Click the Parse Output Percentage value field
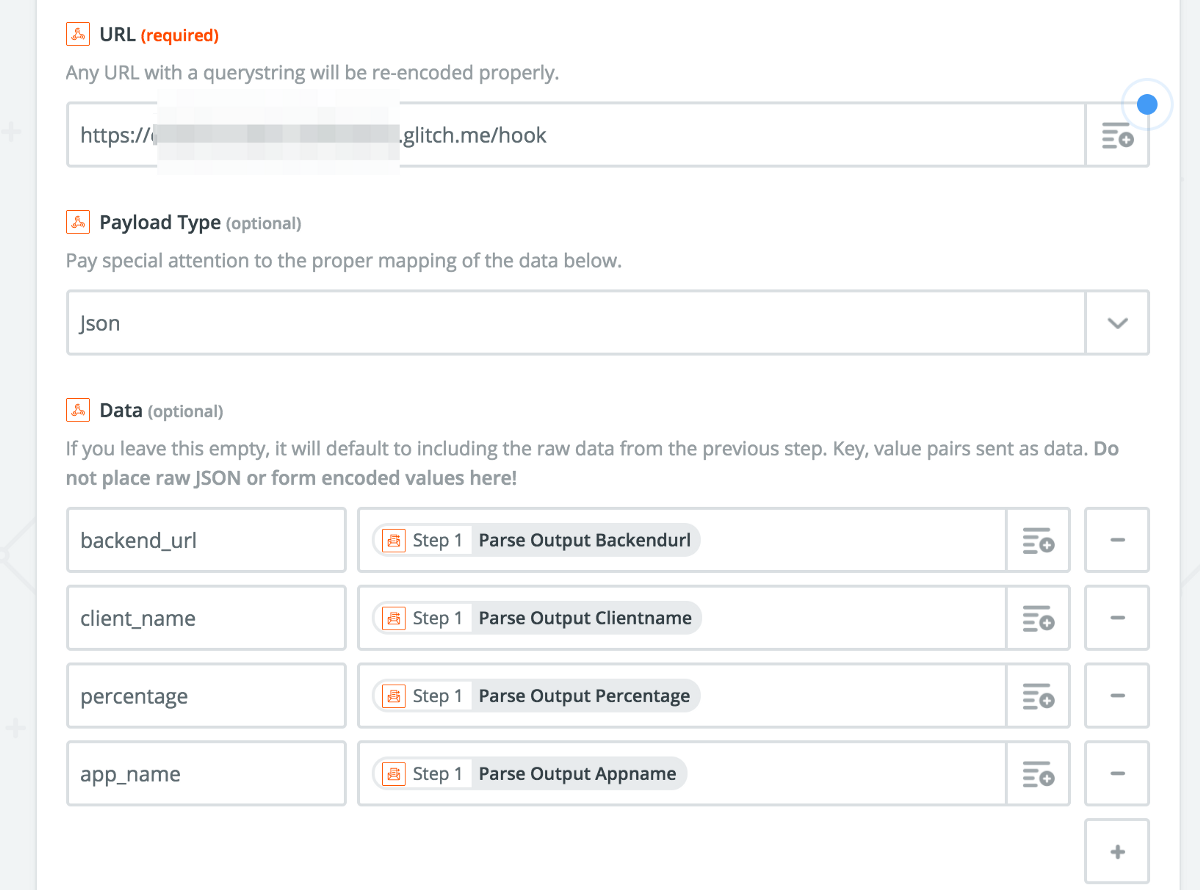Screen dimensions: 1200x890 pos(850,697)
